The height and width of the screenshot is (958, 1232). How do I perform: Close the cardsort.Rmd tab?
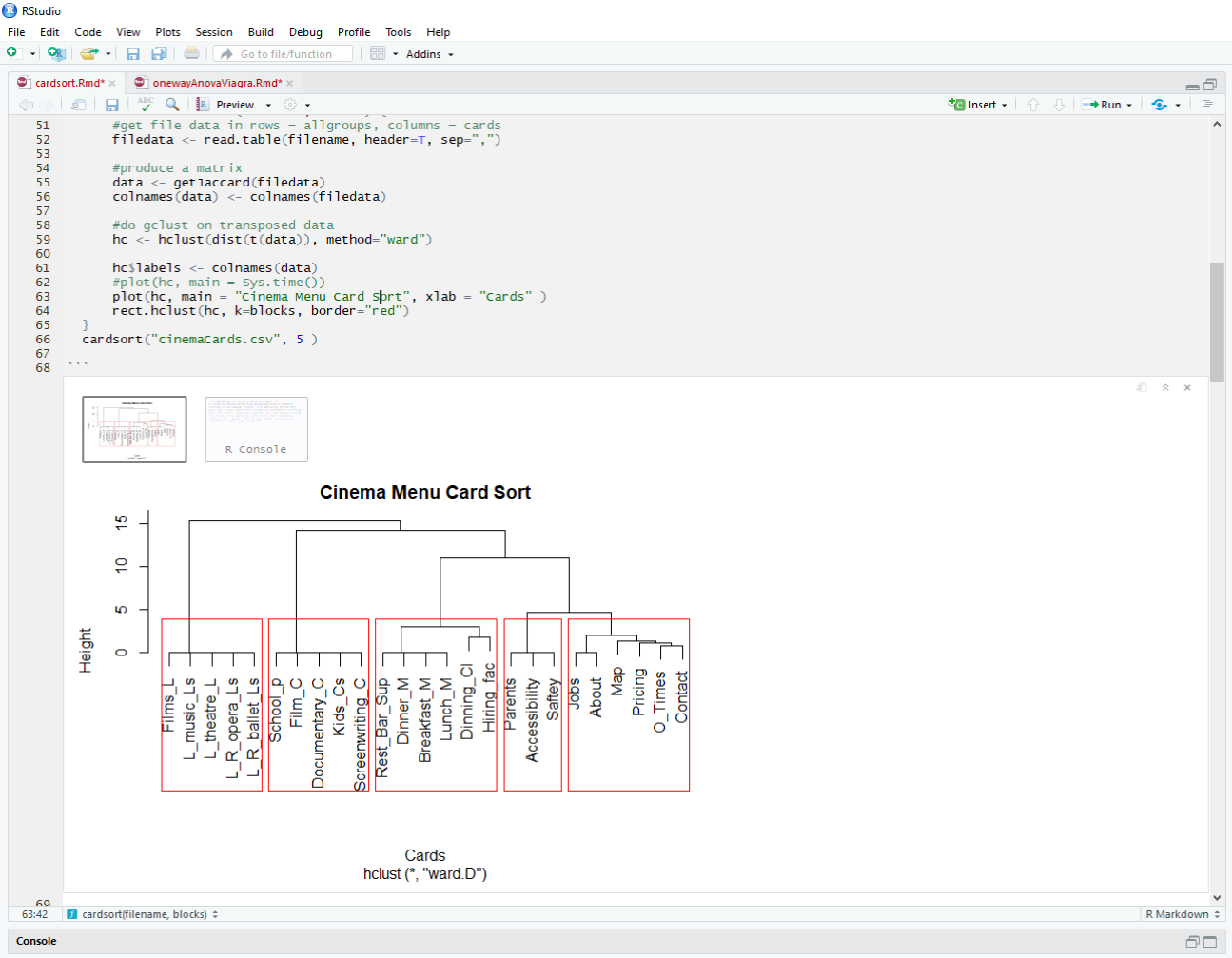point(112,83)
